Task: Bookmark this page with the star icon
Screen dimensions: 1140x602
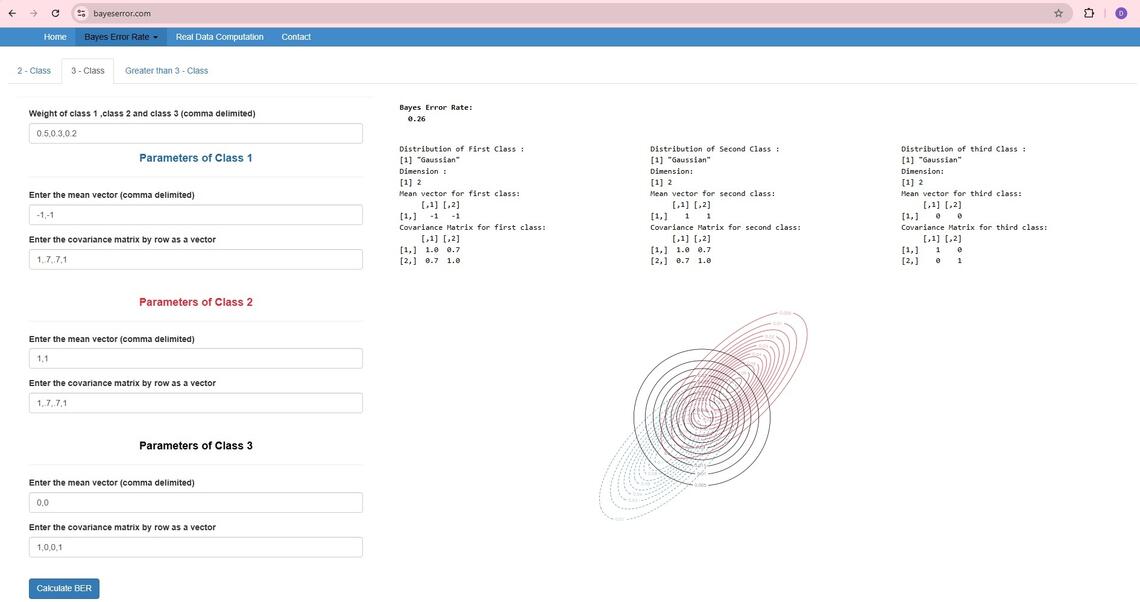Action: pyautogui.click(x=1058, y=13)
